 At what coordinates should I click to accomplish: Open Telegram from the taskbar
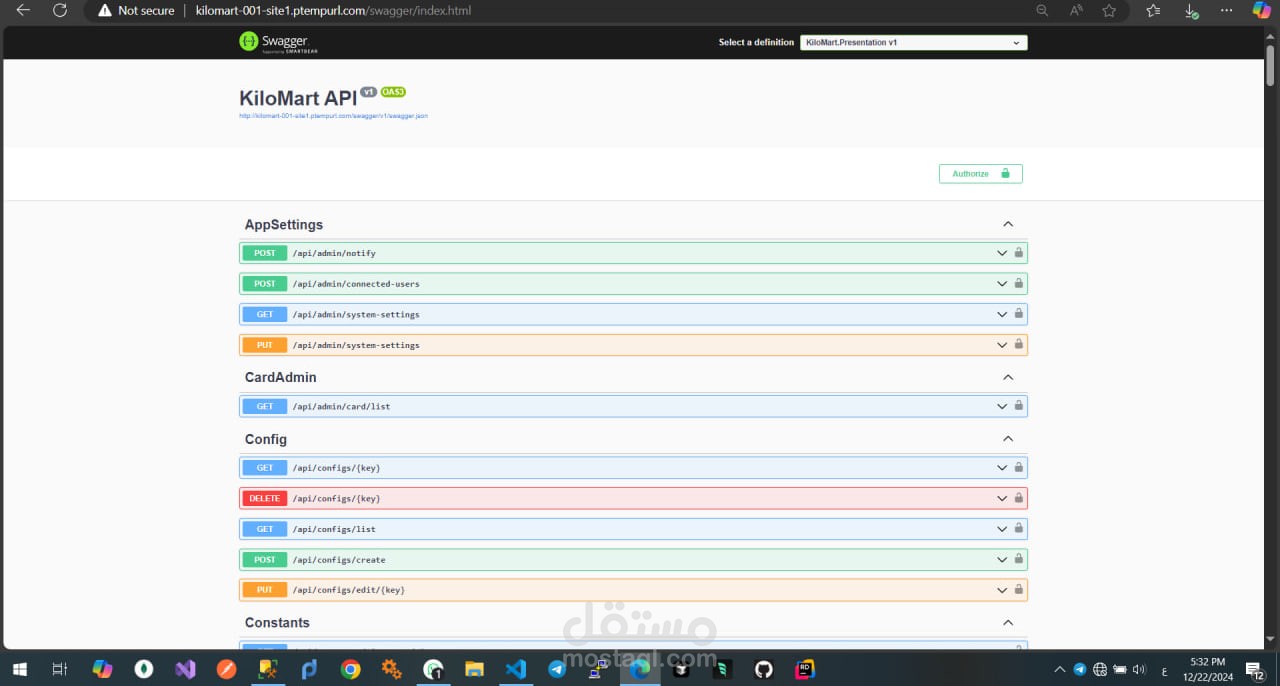[x=557, y=669]
